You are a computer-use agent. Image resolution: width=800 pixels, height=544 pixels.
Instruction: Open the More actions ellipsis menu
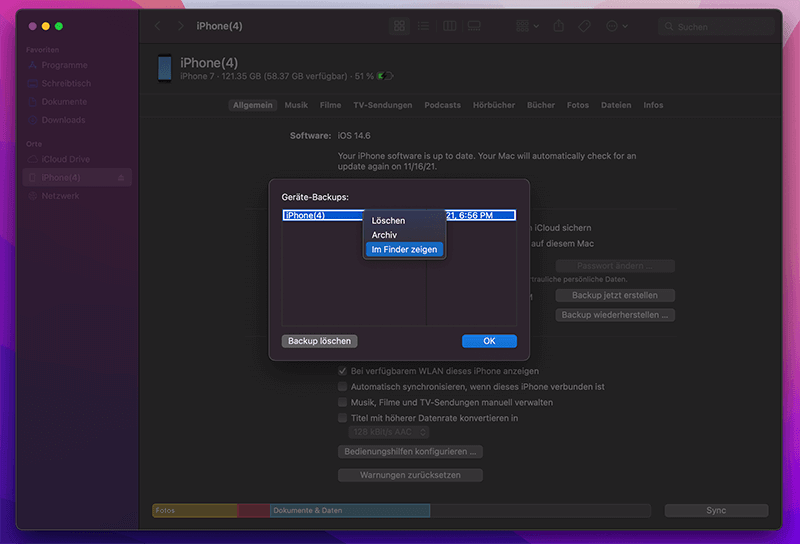[x=616, y=26]
